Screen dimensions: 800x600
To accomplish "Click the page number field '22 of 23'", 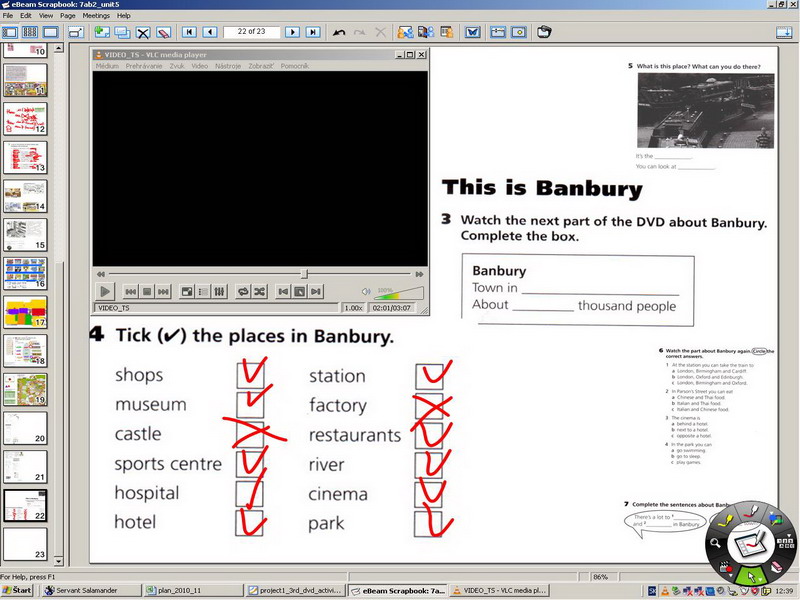I will [x=252, y=32].
